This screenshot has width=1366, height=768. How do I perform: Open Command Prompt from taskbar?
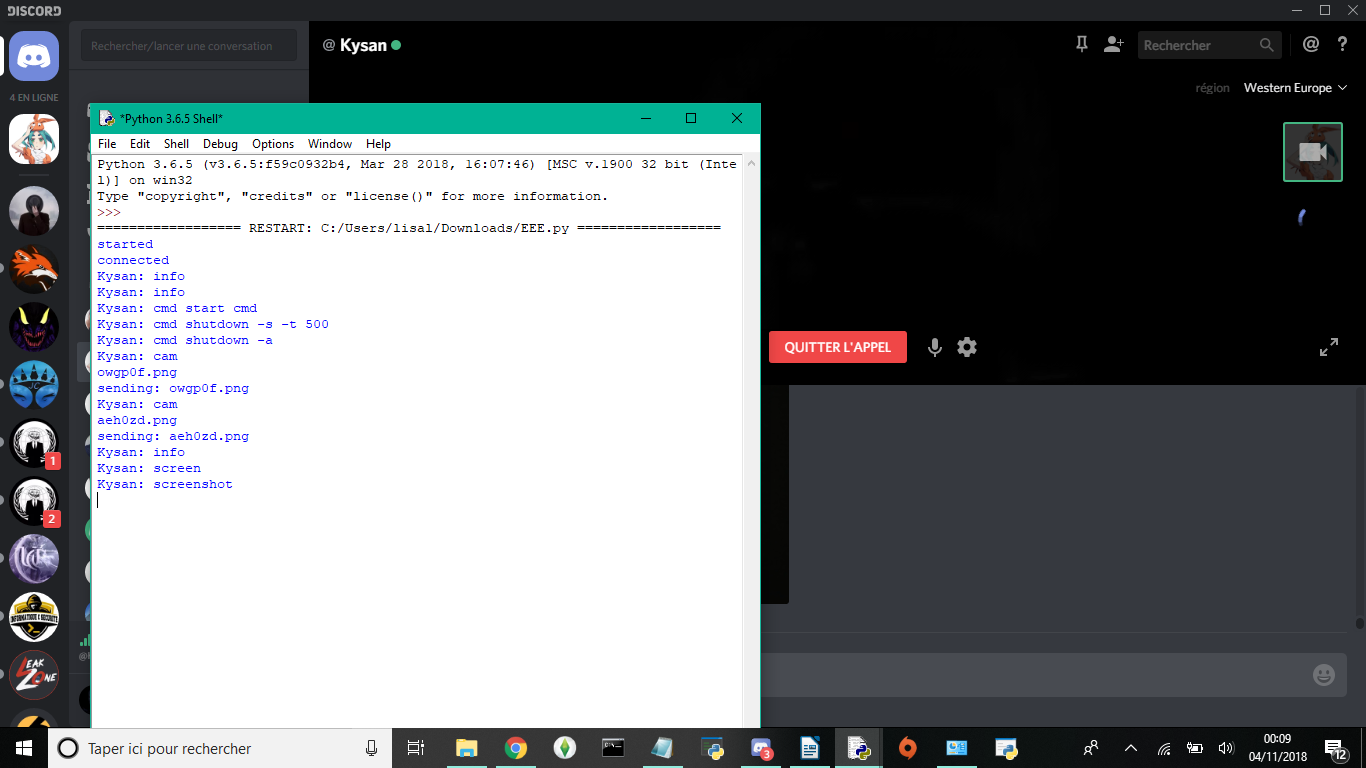[x=613, y=748]
